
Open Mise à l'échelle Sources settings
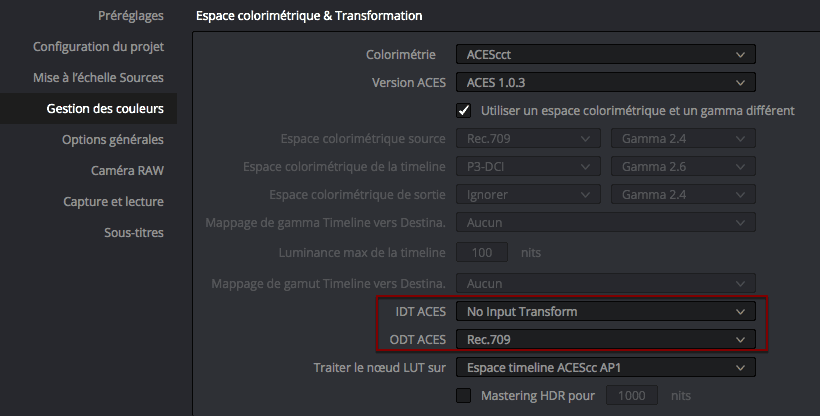pos(98,77)
